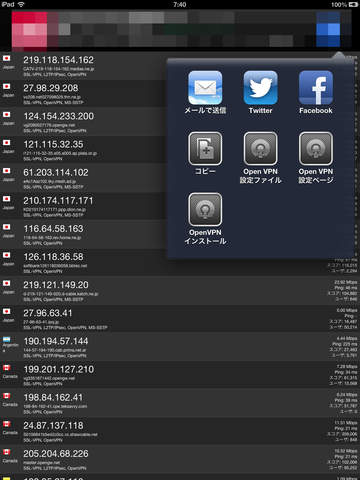The width and height of the screenshot is (360, 480).
Task: Tap Canada flag beside 198.84.162.41
Action: (7, 396)
